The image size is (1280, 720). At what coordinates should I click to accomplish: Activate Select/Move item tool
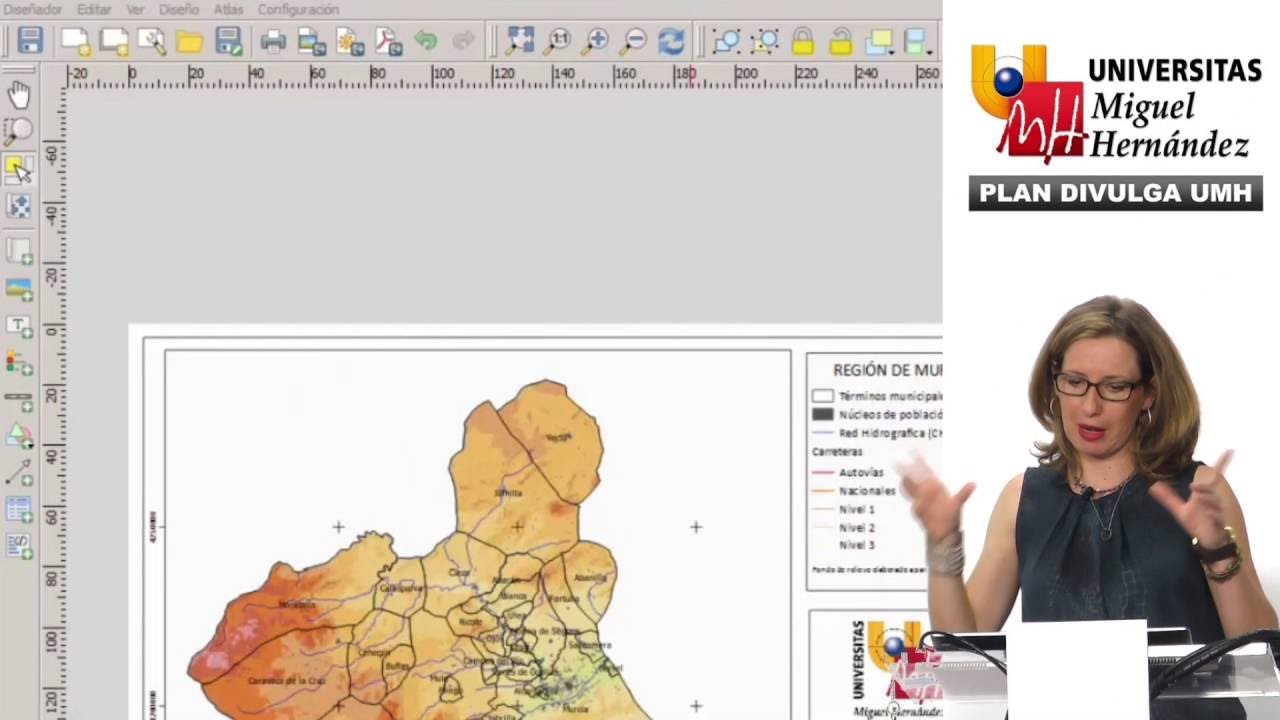click(19, 168)
